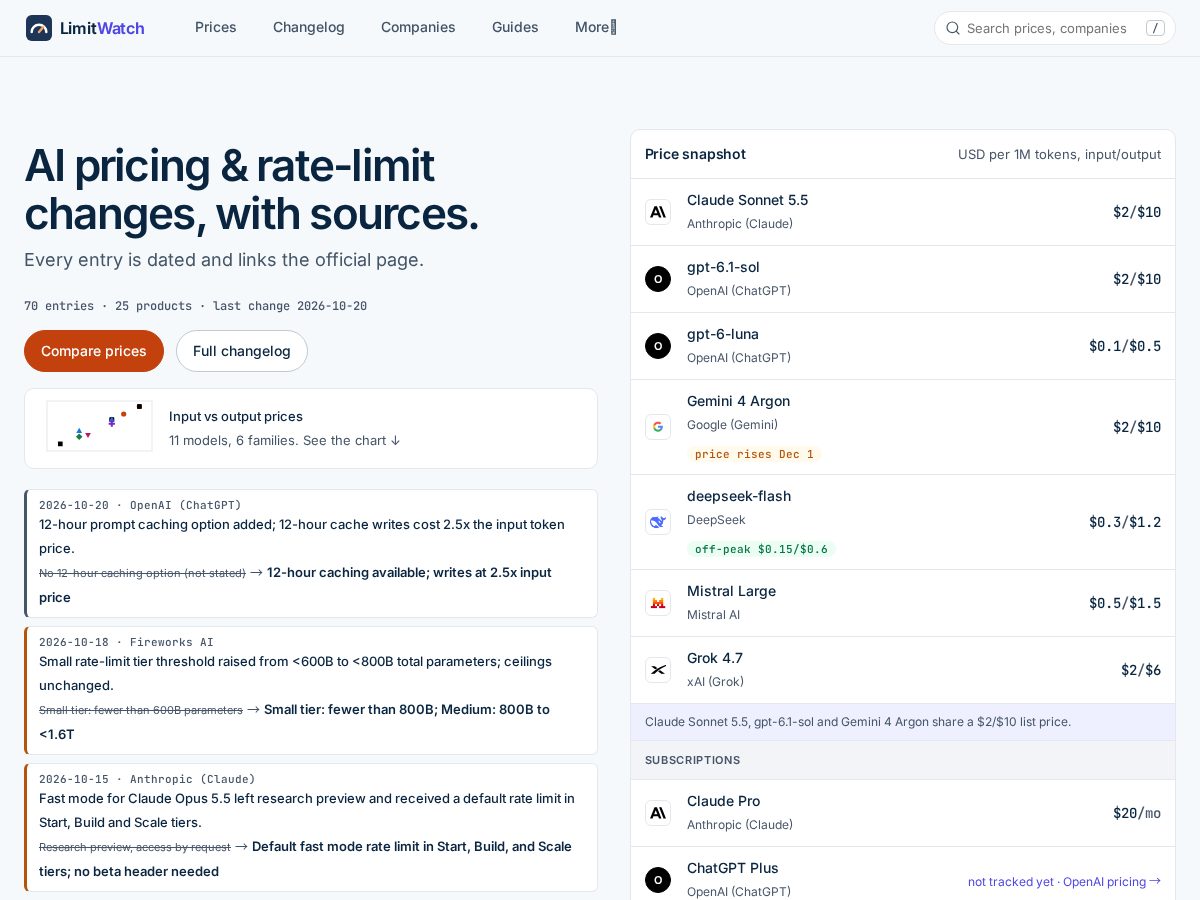
Task: Click the OpenAI icon beside gpt-6-luna
Action: pos(658,346)
